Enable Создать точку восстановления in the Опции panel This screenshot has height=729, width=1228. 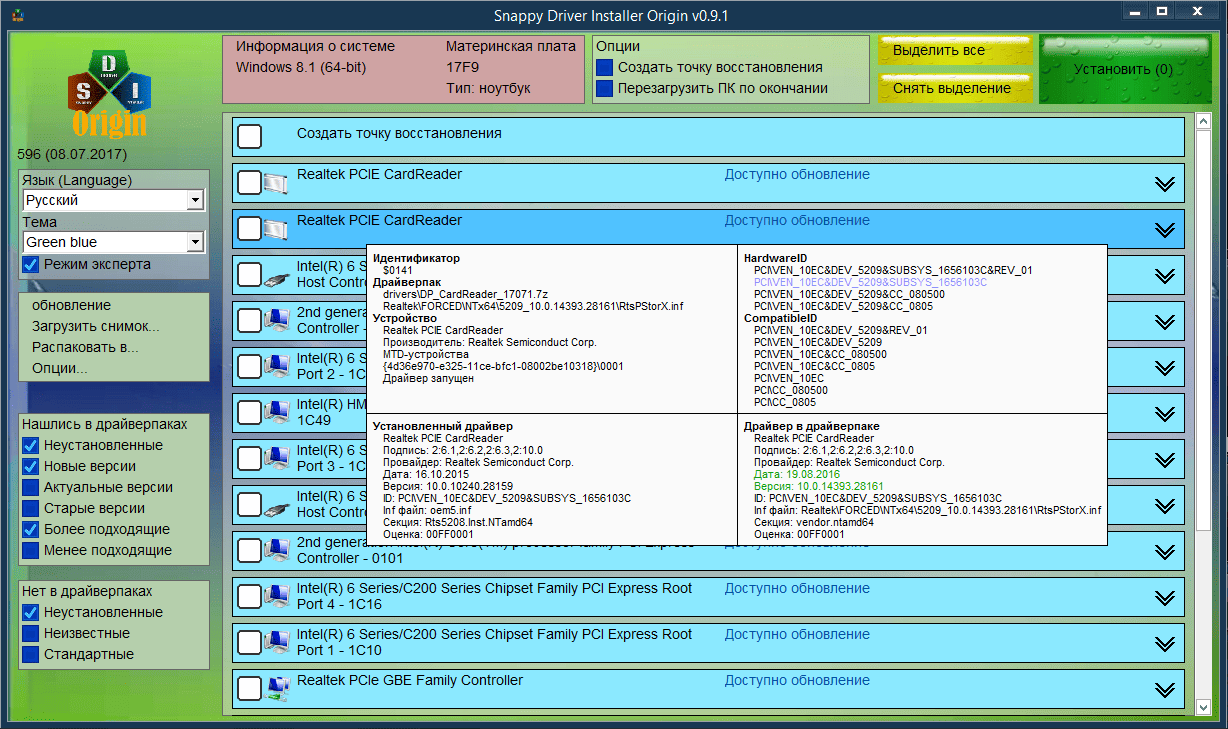tap(604, 67)
